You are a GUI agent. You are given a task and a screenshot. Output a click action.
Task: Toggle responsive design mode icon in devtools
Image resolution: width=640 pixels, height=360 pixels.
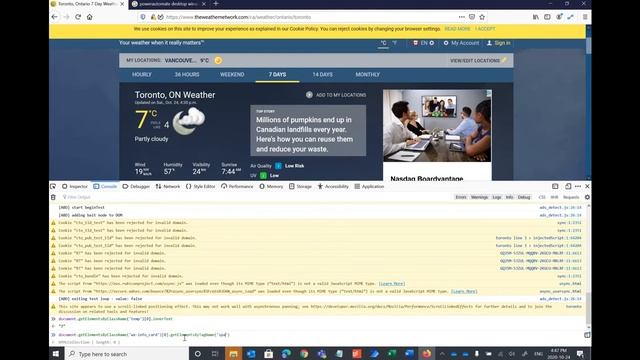point(568,187)
